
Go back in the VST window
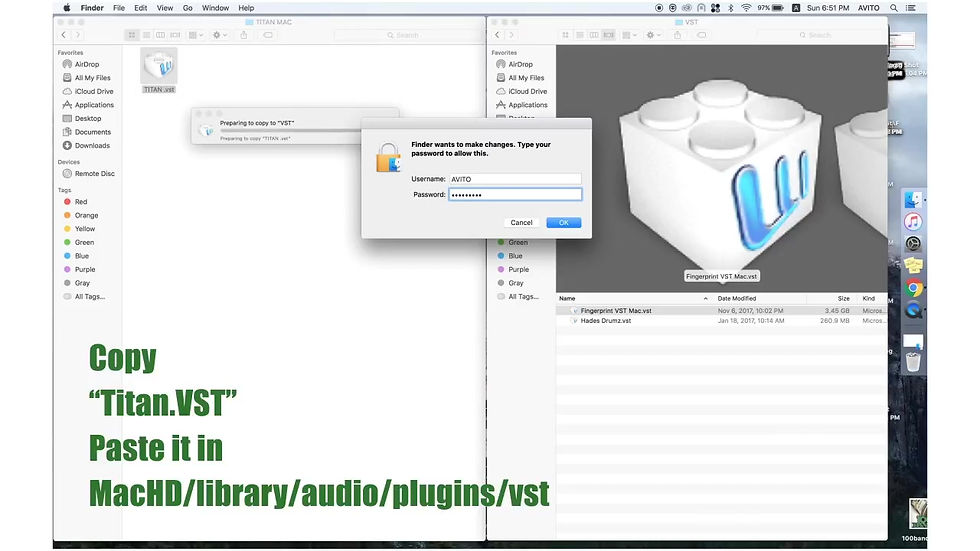498,35
